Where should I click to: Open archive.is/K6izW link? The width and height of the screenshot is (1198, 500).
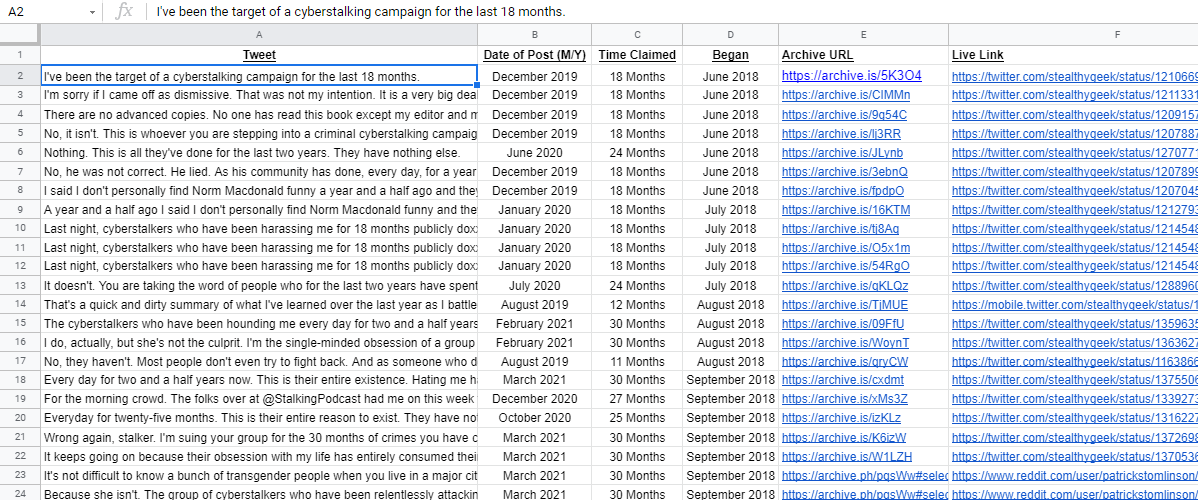[843, 437]
